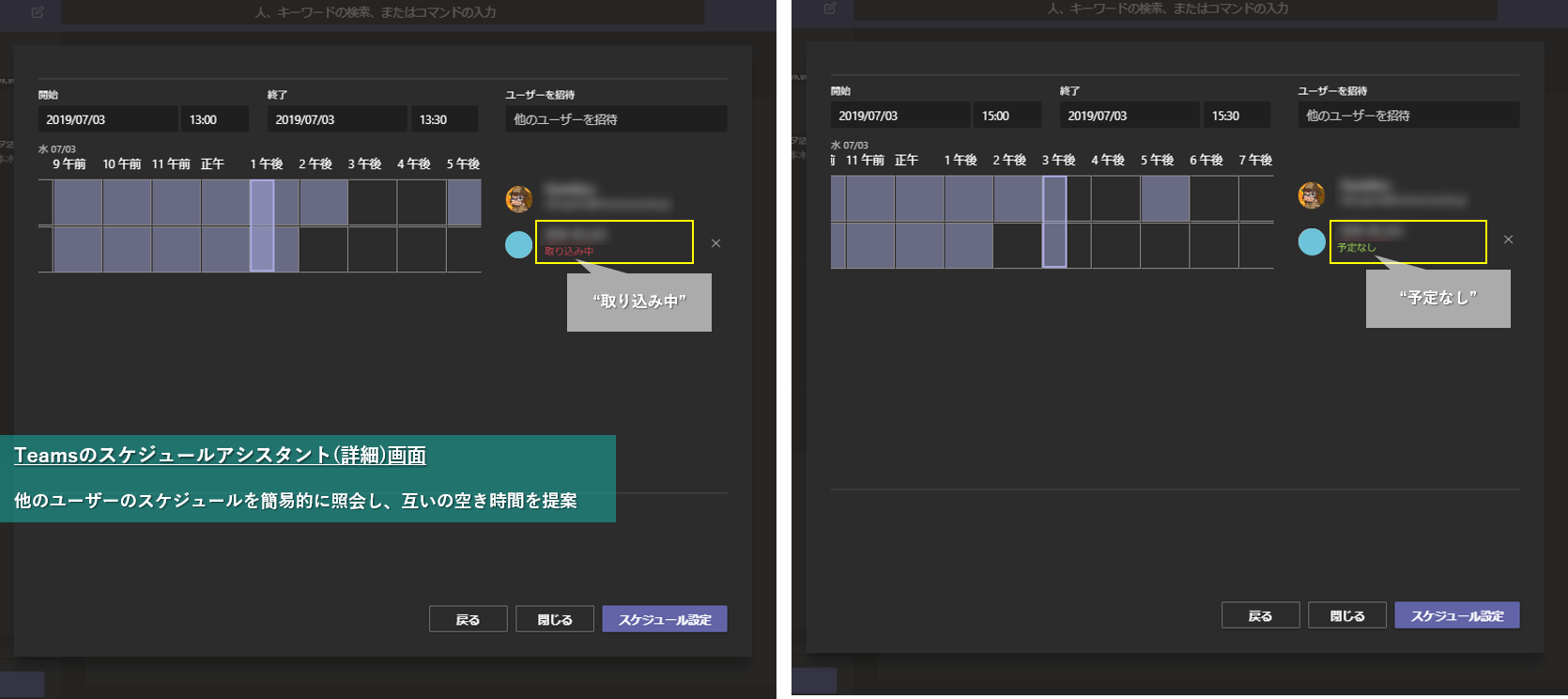This screenshot has width=1568, height=699.
Task: Click 10午前 column label in left timeline
Action: tap(121, 163)
